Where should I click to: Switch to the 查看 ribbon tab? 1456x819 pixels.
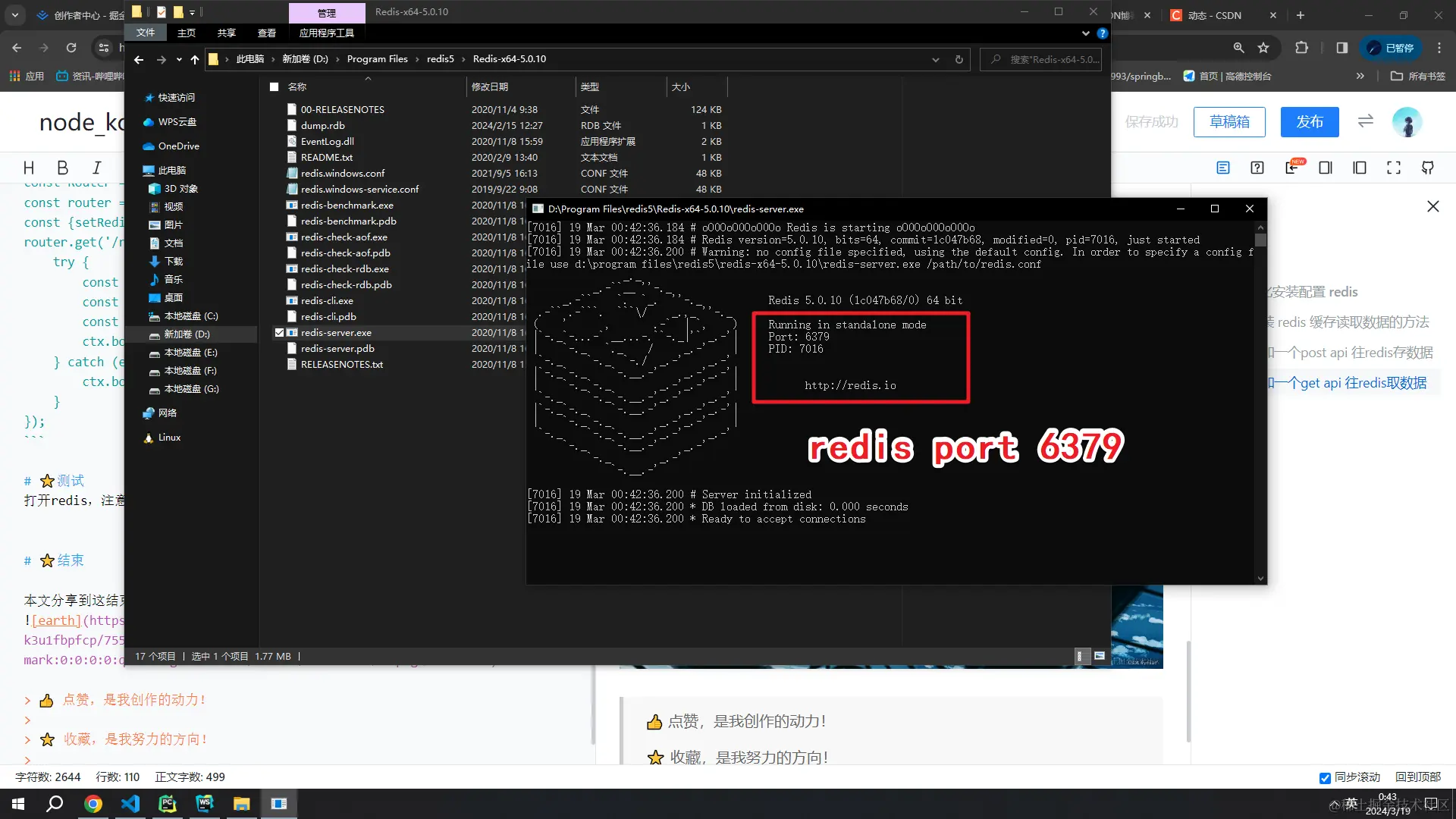[x=267, y=33]
